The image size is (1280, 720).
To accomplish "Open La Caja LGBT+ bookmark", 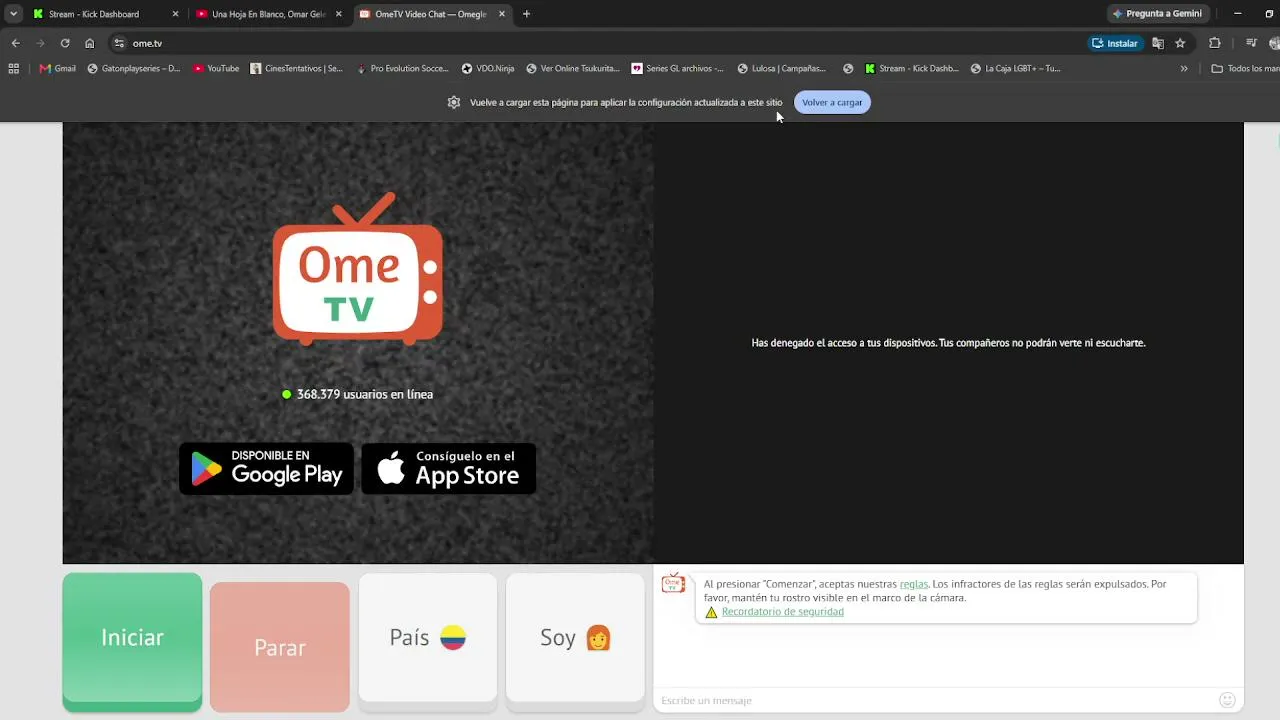I will (1016, 69).
